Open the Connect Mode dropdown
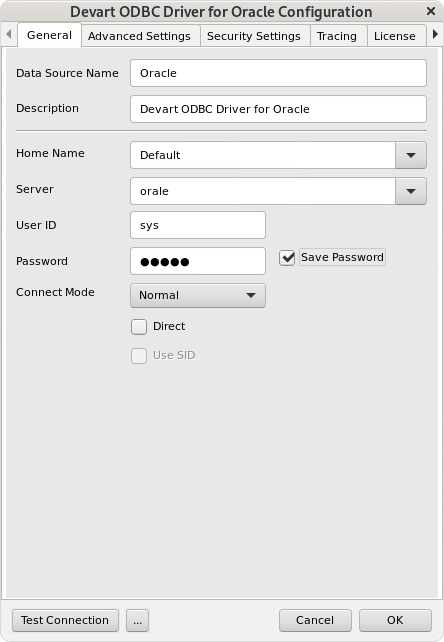 pyautogui.click(x=198, y=295)
